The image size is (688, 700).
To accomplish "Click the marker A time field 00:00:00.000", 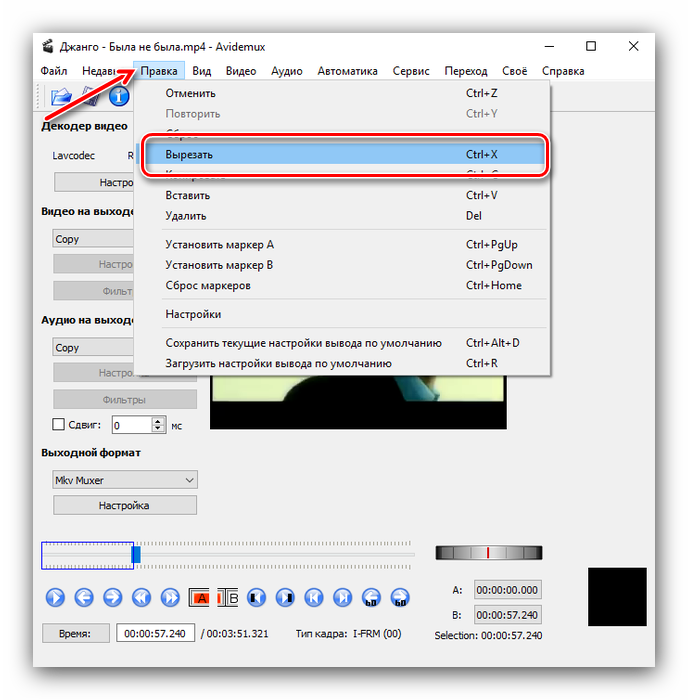I will 508,590.
